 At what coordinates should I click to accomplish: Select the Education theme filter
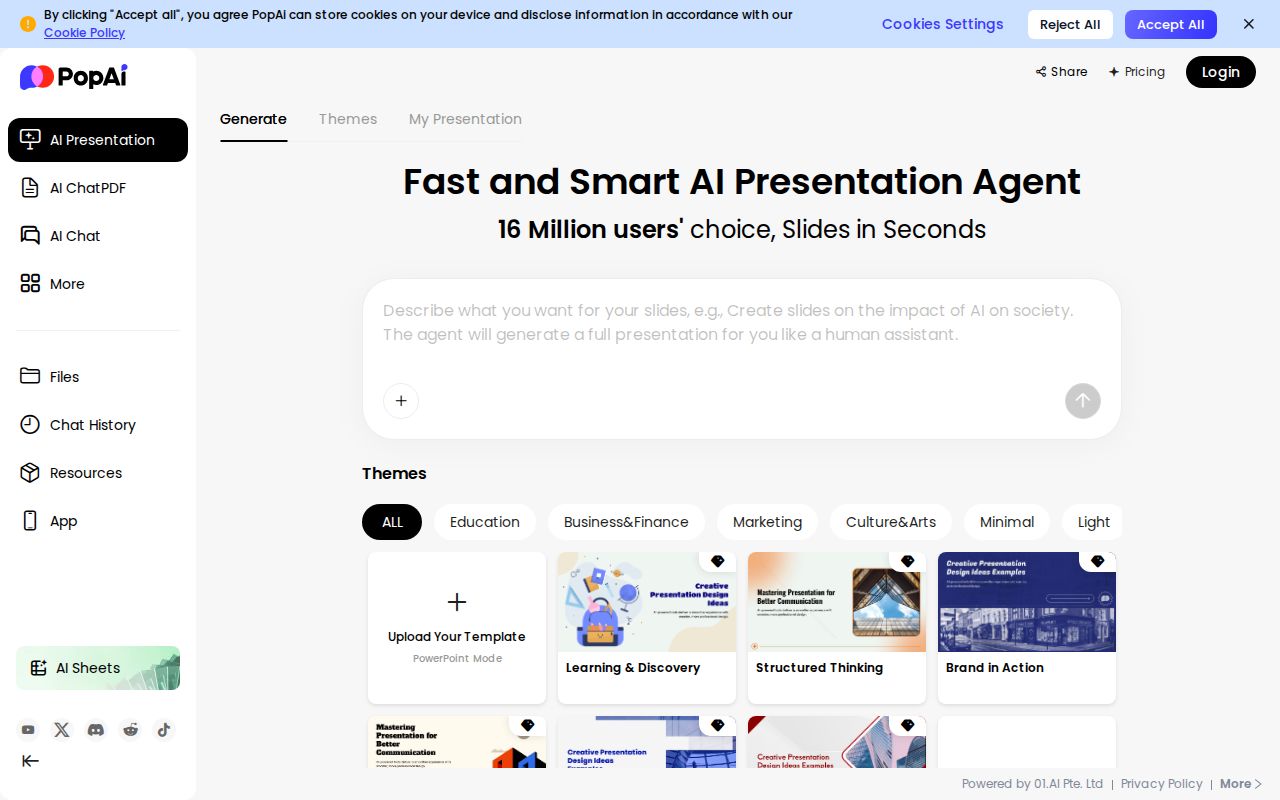point(484,522)
